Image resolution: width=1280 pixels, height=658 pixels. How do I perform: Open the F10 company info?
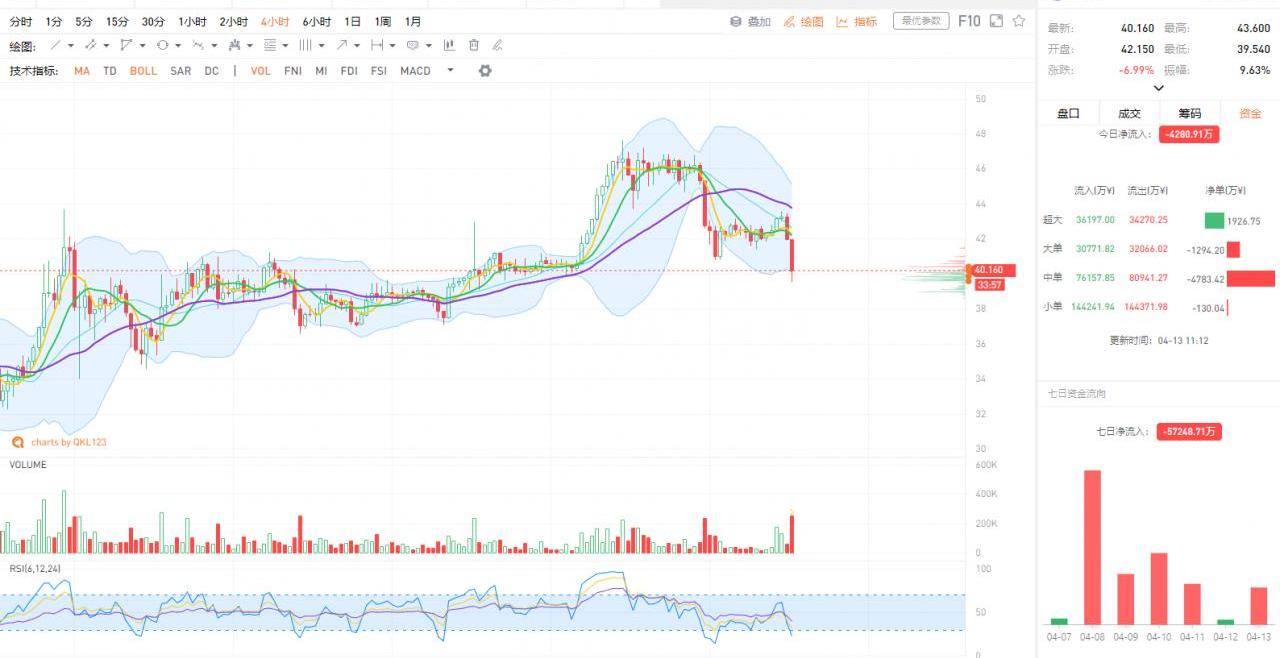point(969,21)
